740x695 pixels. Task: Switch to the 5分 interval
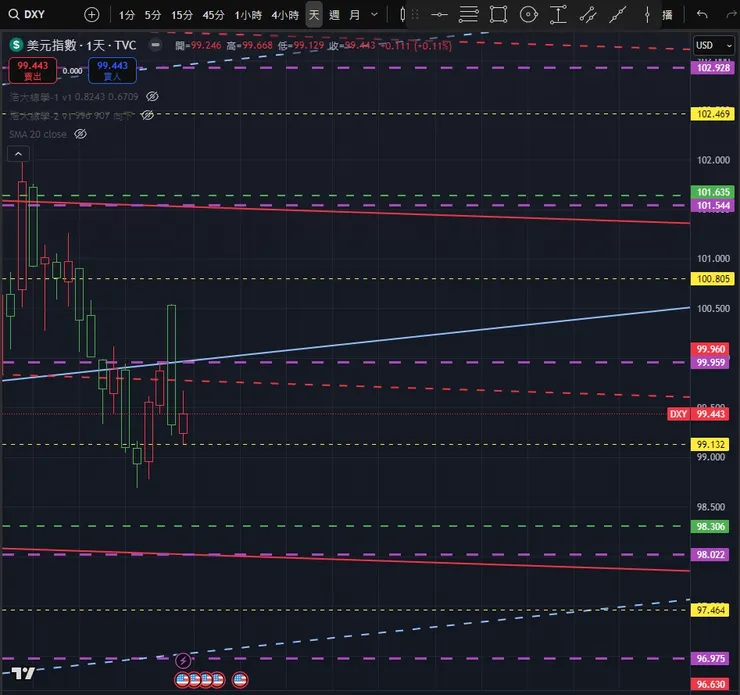152,15
